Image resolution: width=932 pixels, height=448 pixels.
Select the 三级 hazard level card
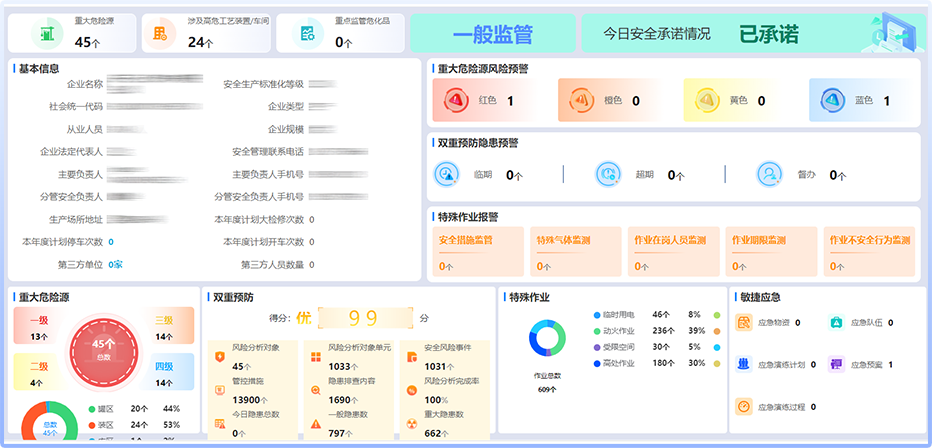coord(168,326)
